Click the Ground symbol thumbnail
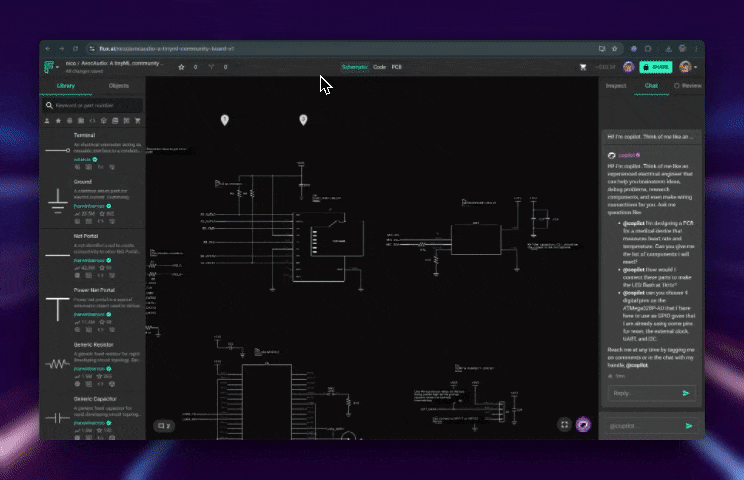 [x=57, y=201]
